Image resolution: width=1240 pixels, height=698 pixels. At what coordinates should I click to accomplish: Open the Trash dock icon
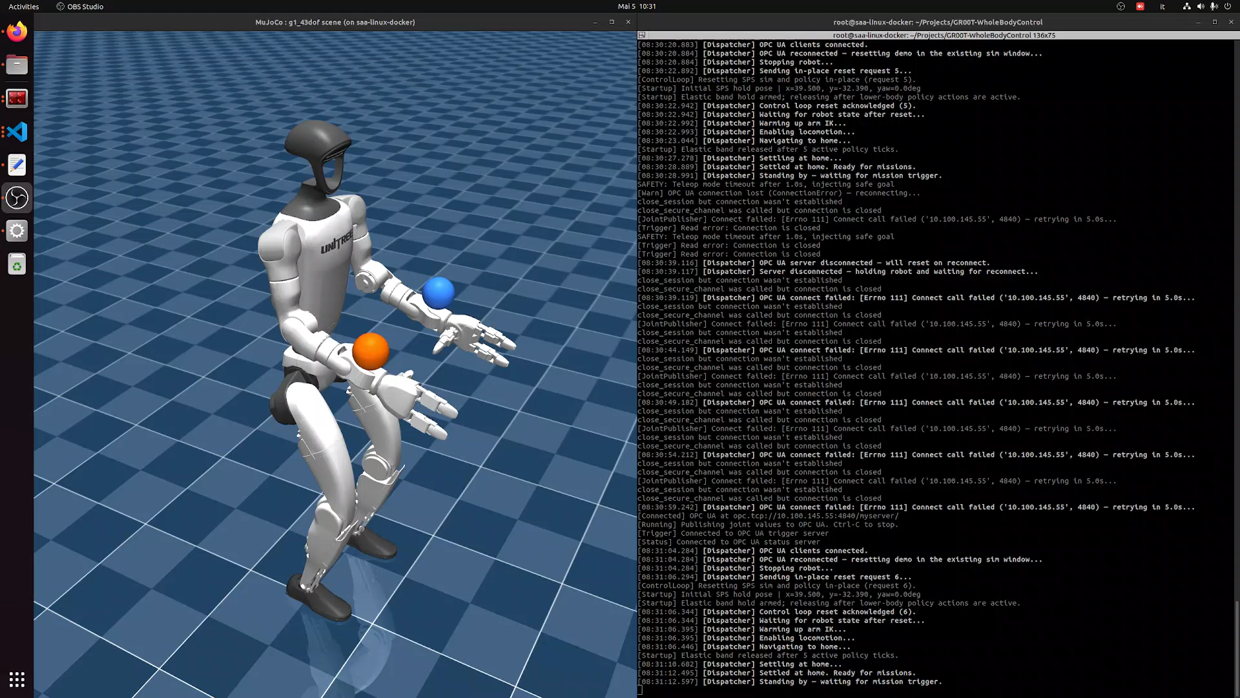(17, 264)
